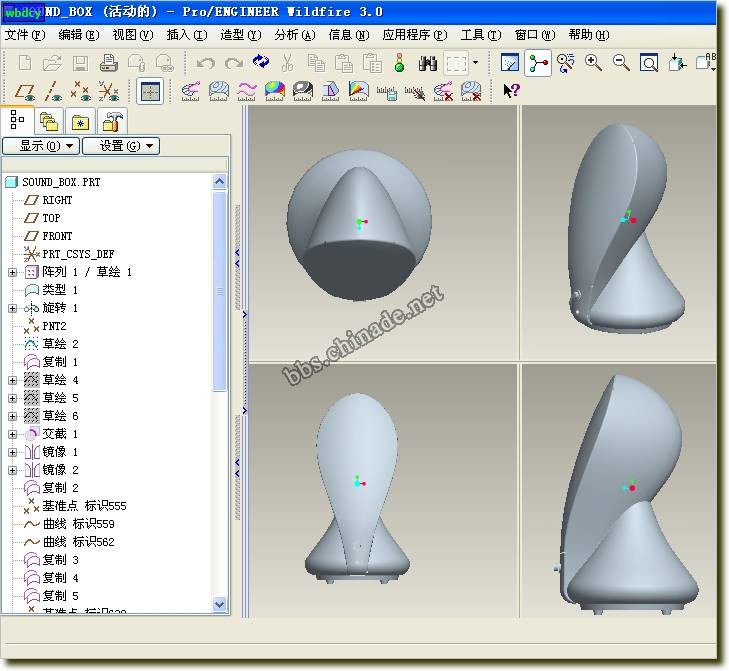Expand the 镜像 2 node
The image size is (729, 671).
coord(13,471)
